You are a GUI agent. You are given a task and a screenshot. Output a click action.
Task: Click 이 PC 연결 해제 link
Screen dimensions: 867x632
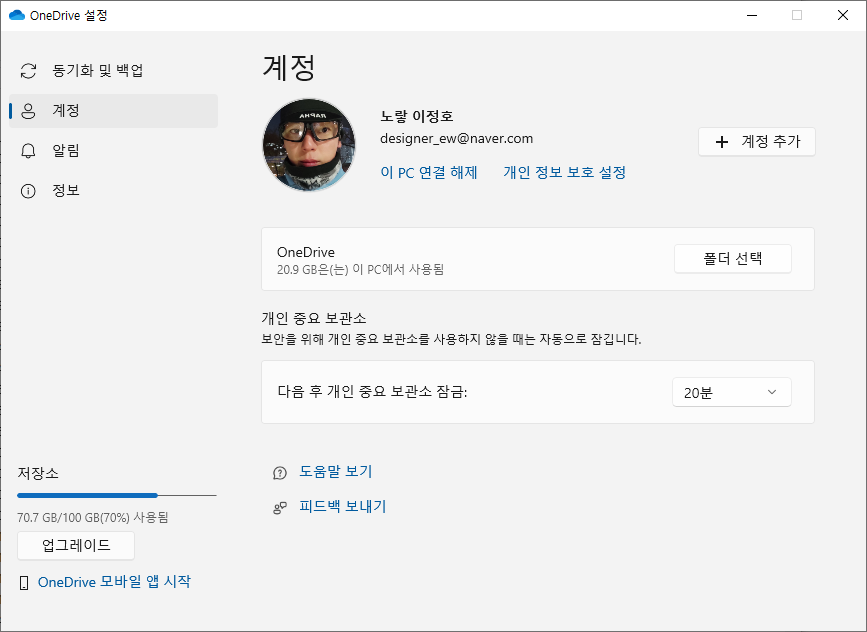click(429, 173)
